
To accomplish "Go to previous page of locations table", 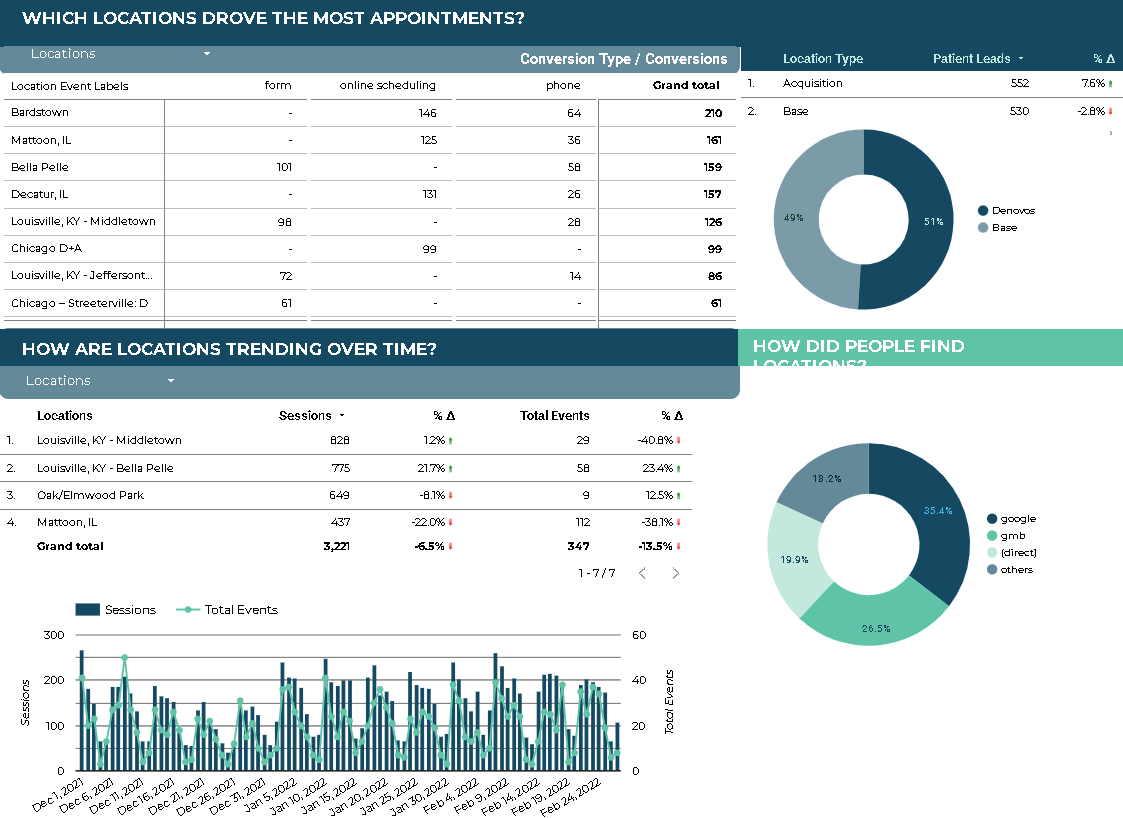I will point(642,573).
